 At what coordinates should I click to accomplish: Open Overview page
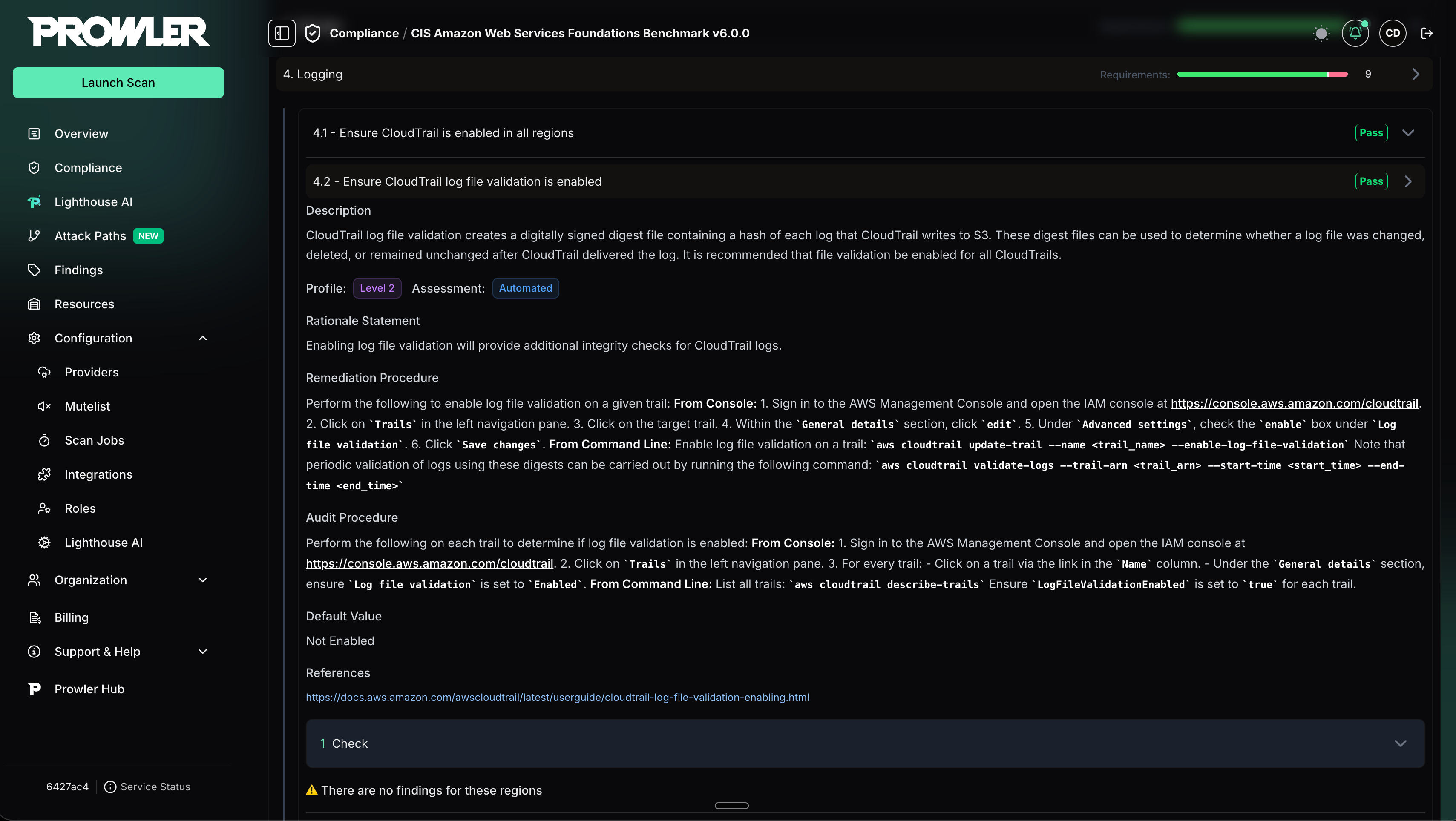point(81,134)
